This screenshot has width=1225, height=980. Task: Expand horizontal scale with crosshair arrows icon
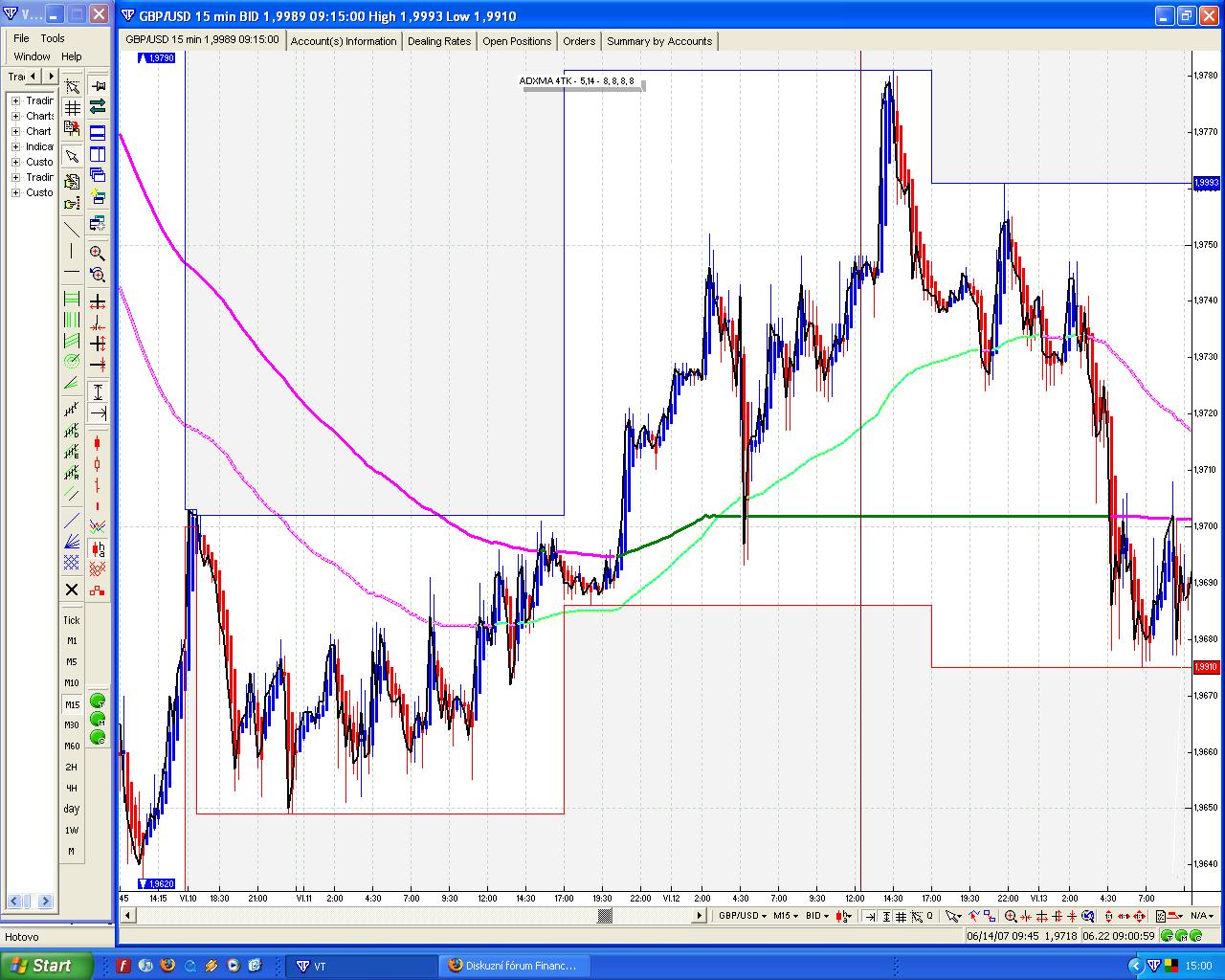tap(98, 301)
